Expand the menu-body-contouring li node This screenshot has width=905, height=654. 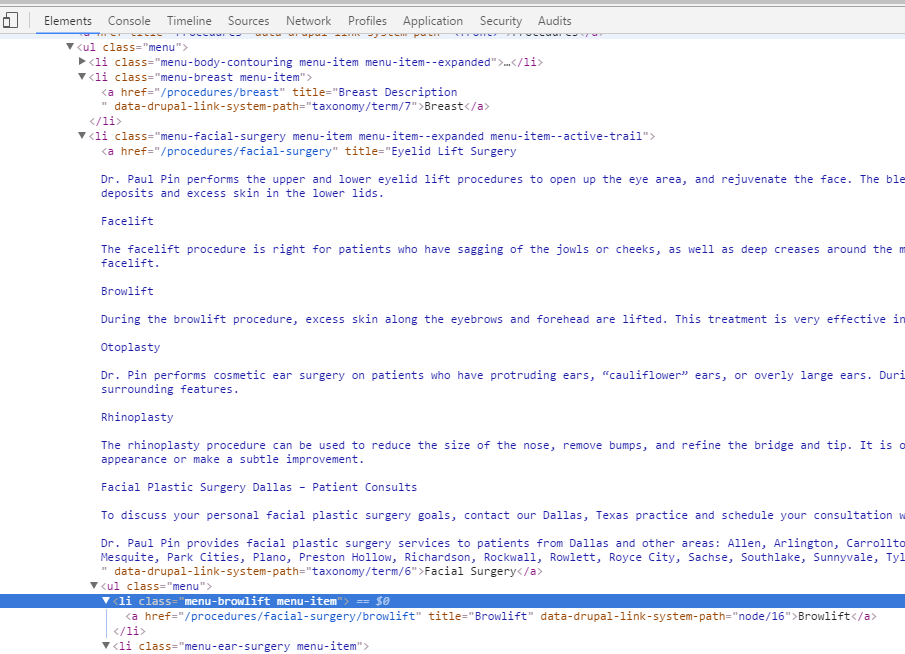(x=83, y=62)
